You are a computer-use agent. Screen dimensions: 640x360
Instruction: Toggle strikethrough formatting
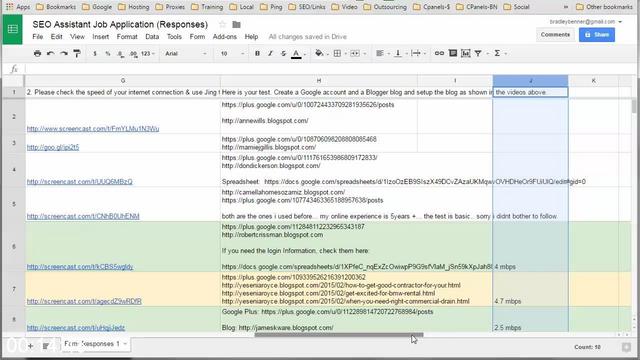(x=283, y=53)
